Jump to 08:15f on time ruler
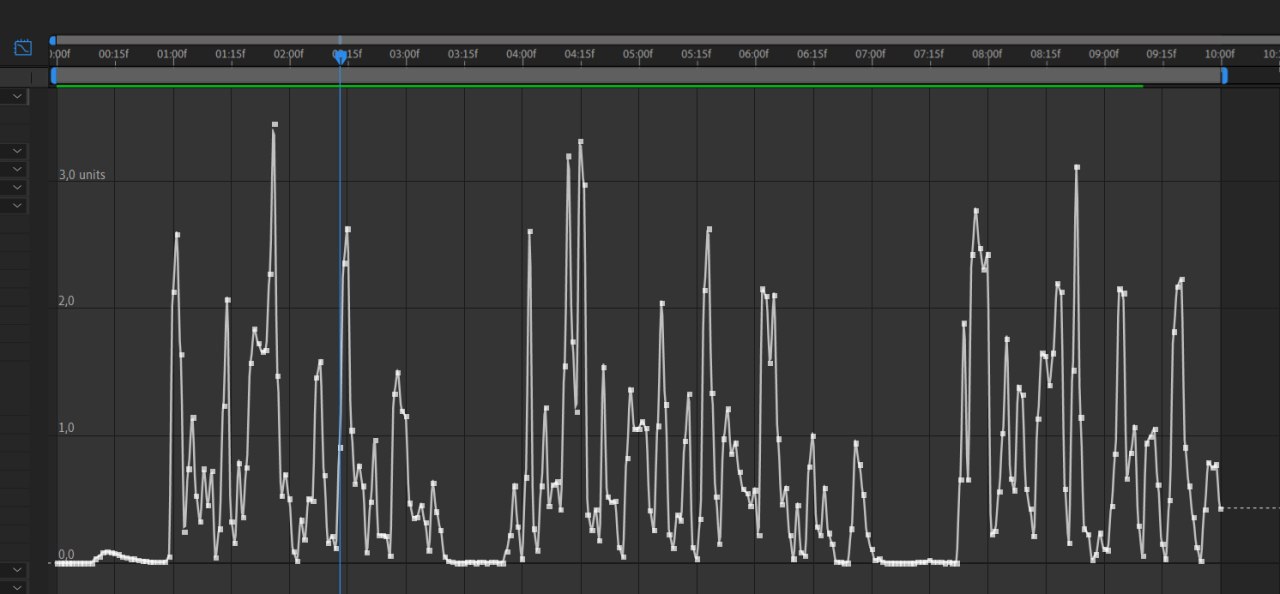Screen dimensions: 1280x594 [1045, 54]
